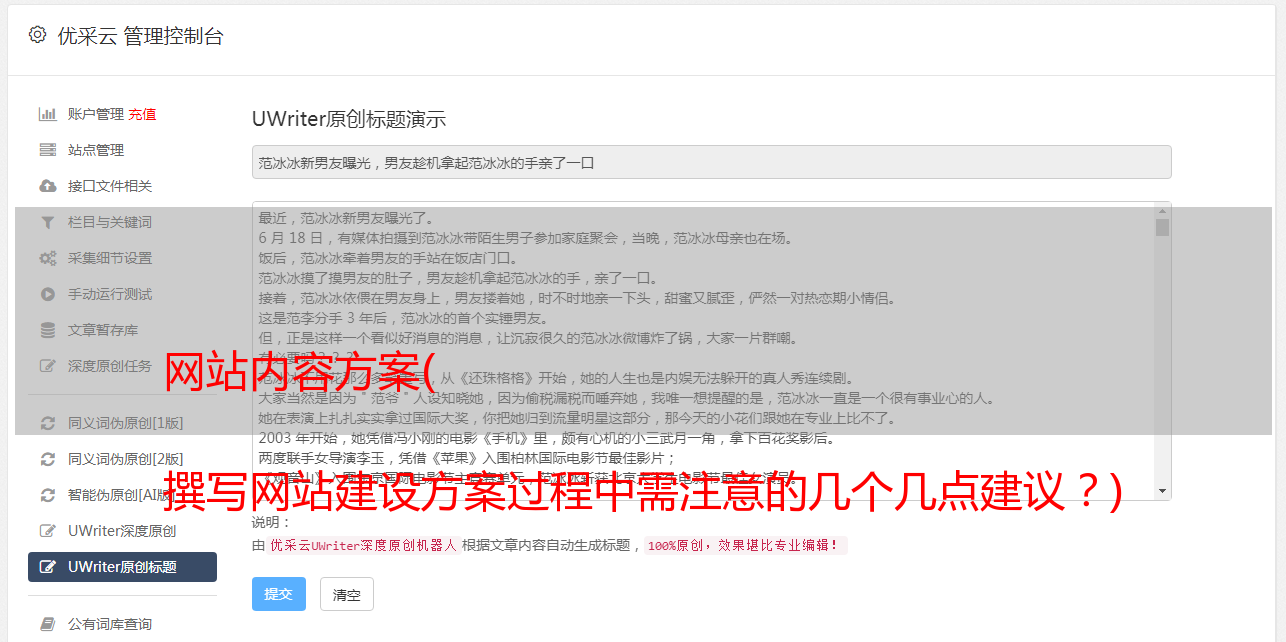
Task: Select the 站点管理 server icon
Action: click(x=47, y=150)
